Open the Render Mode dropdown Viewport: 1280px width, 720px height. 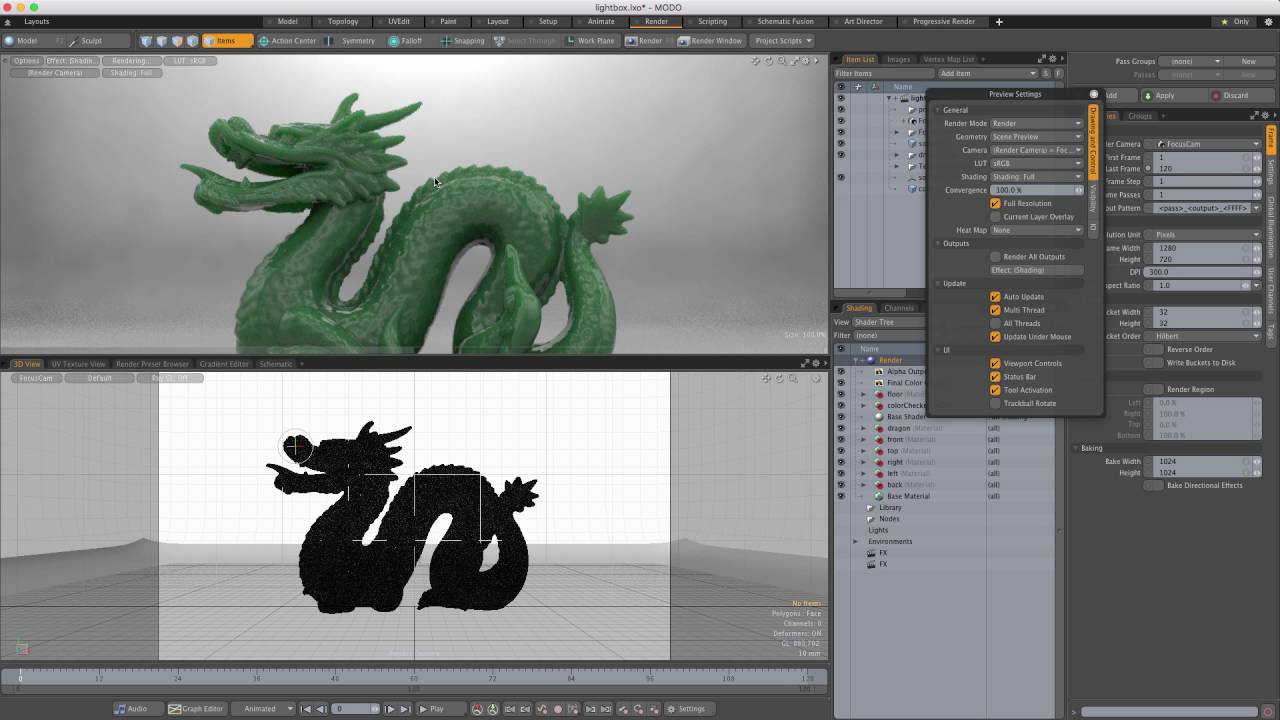click(1036, 123)
